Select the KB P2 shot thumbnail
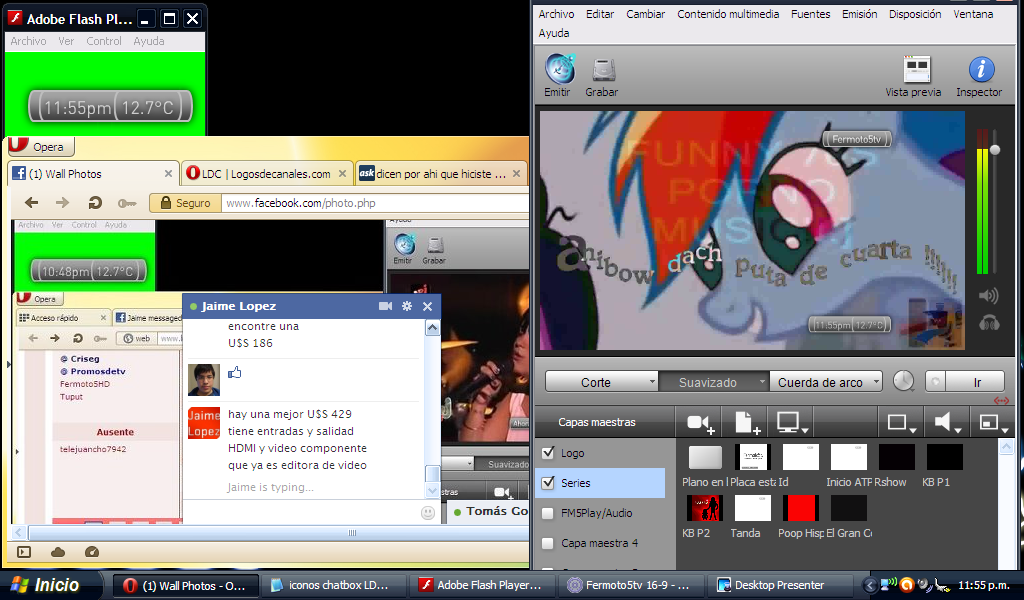Viewport: 1024px width, 600px height. (x=704, y=508)
